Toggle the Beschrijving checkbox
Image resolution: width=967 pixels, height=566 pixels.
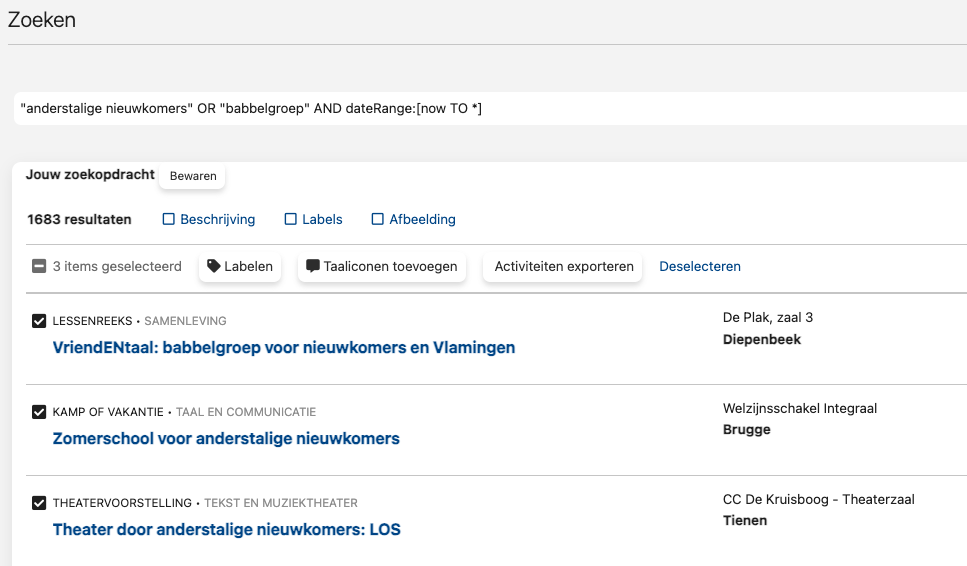point(168,219)
